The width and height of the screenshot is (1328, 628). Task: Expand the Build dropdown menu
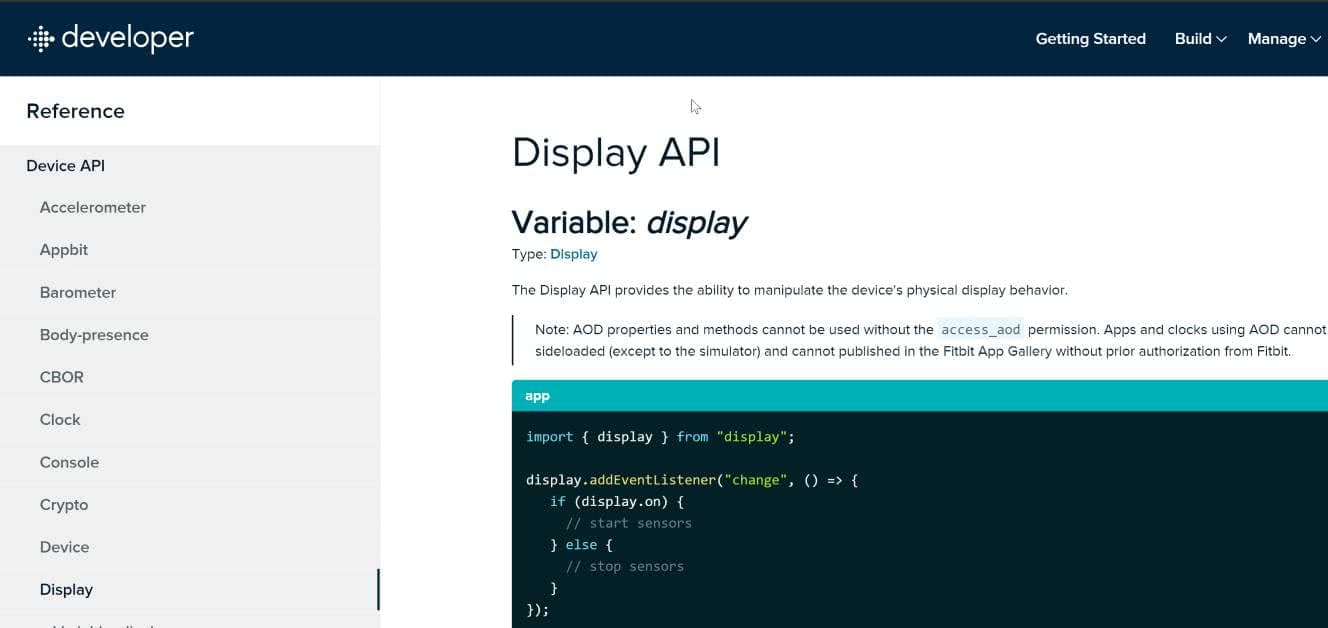coord(1200,39)
